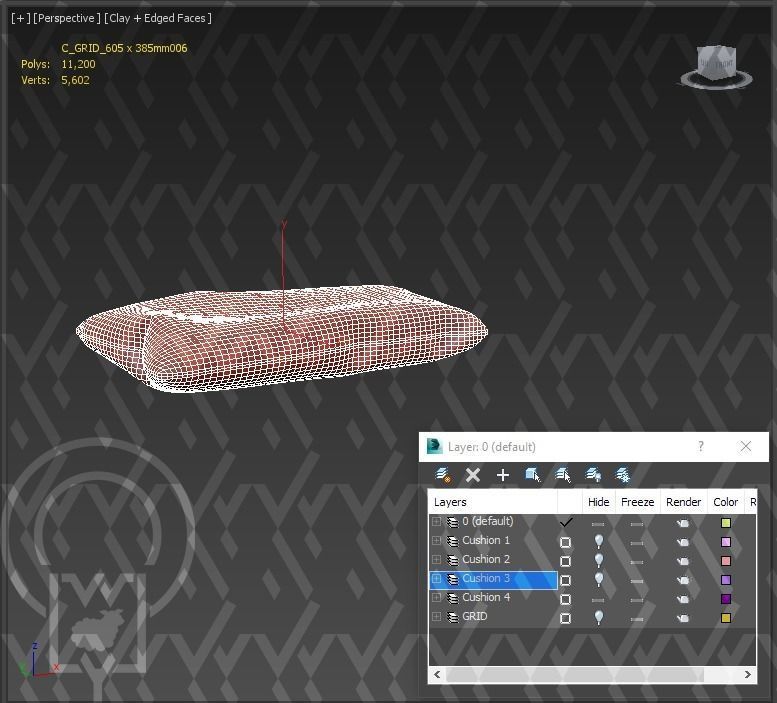This screenshot has width=777, height=703.
Task: Delete the highlighted layer with the X icon
Action: [x=473, y=475]
